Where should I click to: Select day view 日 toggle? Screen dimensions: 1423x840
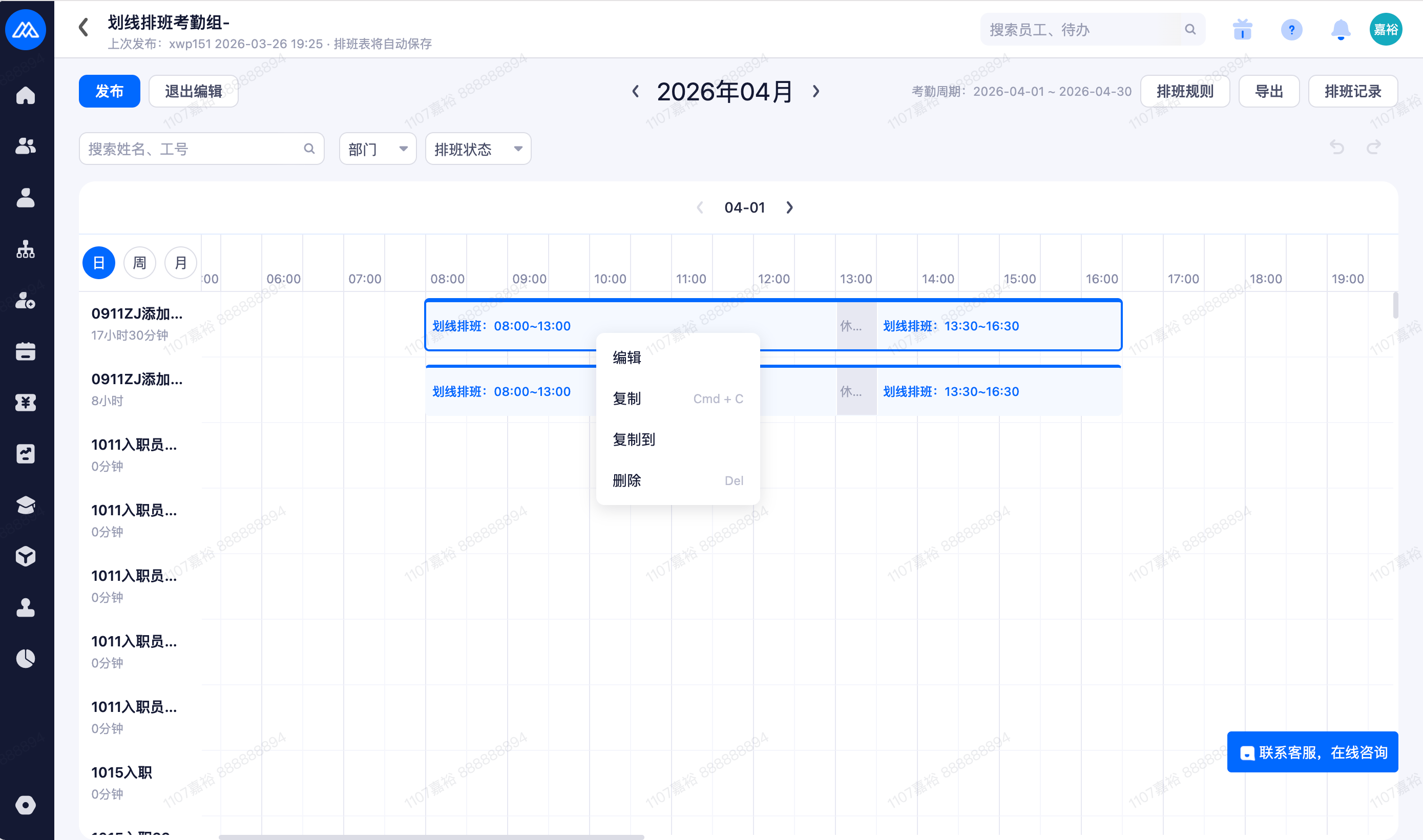coord(98,263)
